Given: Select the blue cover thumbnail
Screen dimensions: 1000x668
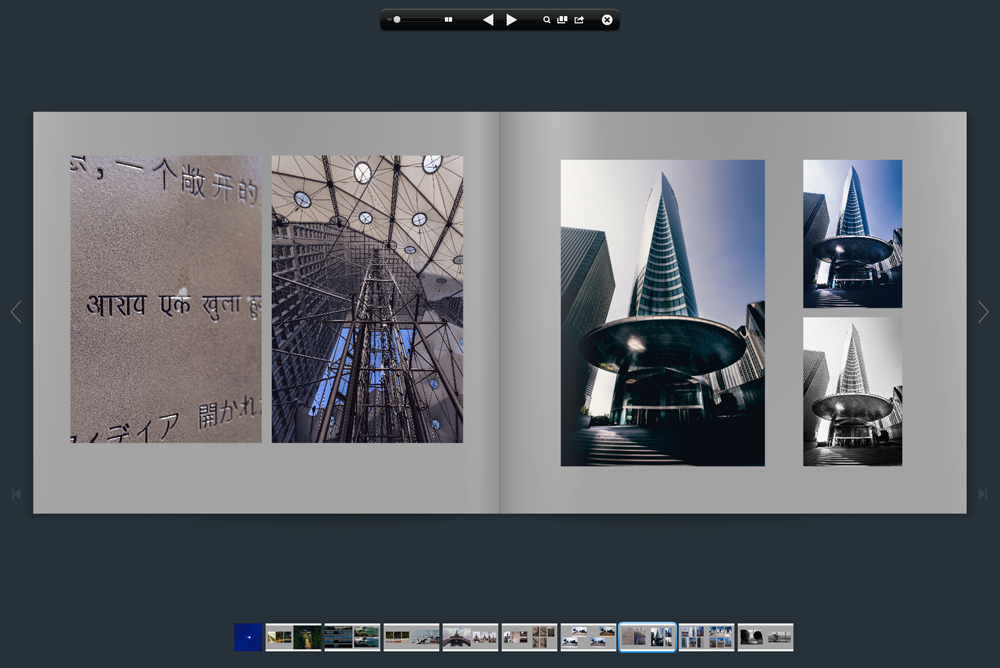Looking at the screenshot, I should [248, 637].
